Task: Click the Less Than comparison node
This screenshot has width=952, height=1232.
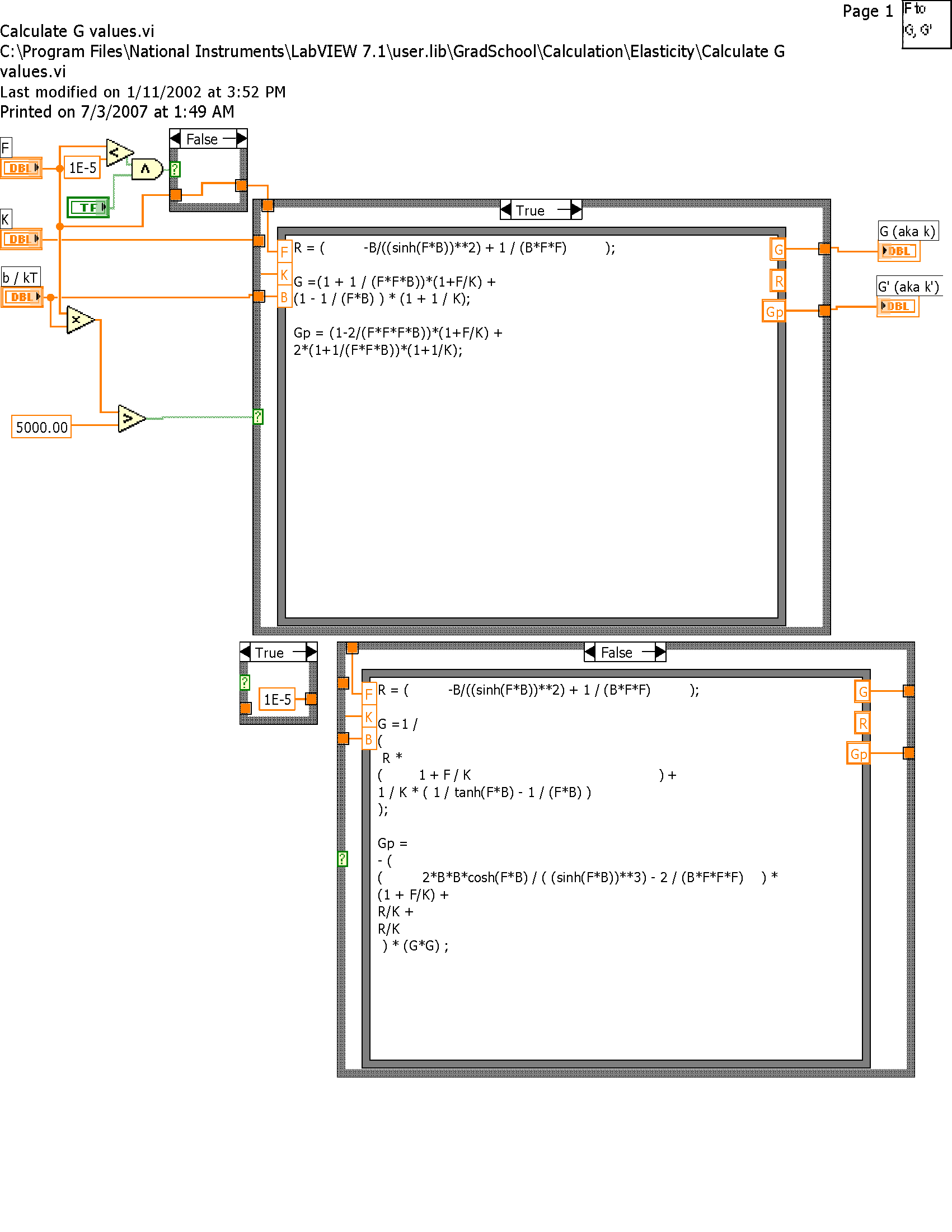Action: (119, 152)
